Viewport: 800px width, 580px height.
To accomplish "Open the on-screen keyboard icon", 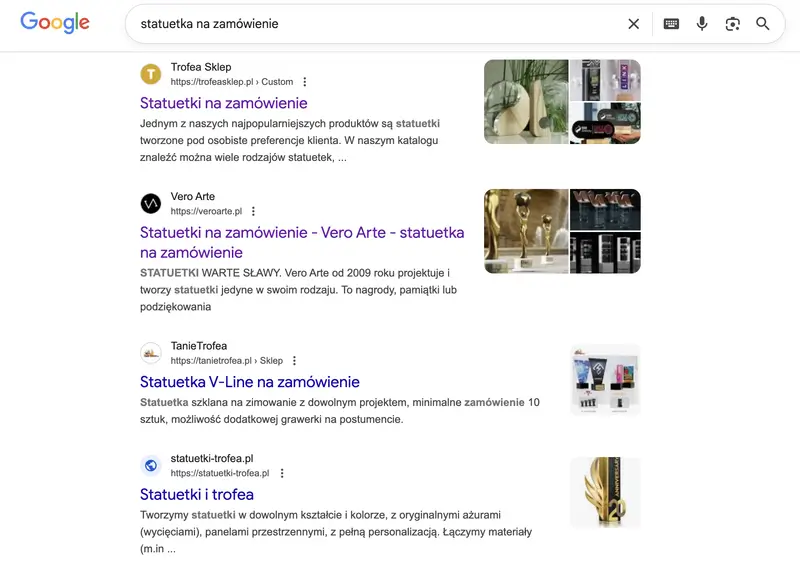I will [668, 23].
